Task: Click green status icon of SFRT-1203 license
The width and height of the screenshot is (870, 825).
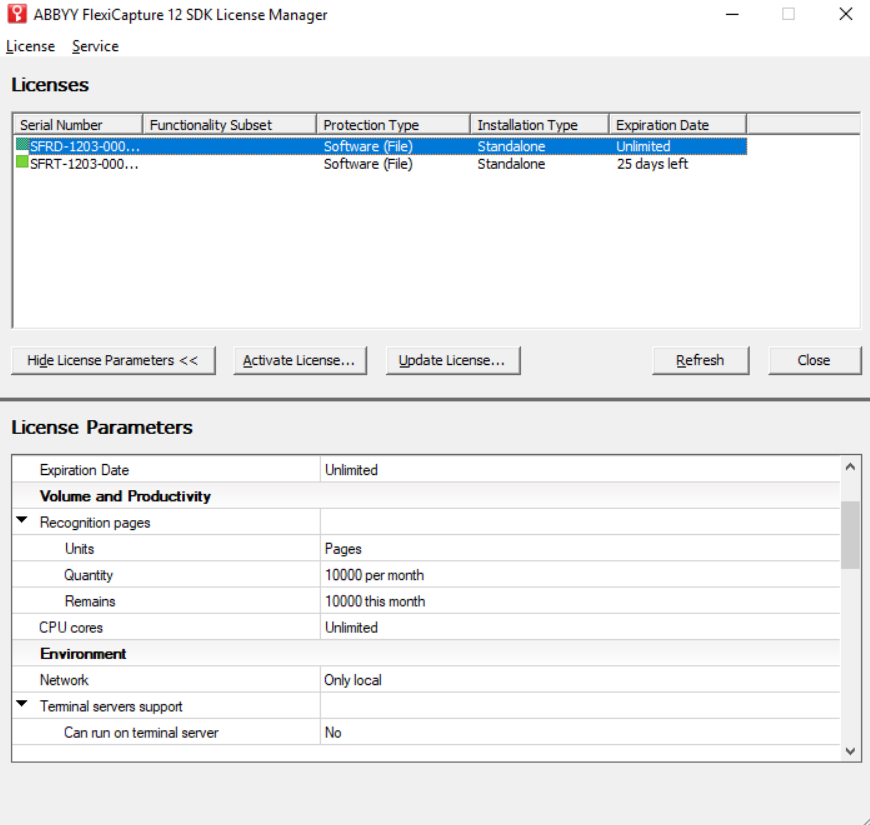Action: (22, 162)
